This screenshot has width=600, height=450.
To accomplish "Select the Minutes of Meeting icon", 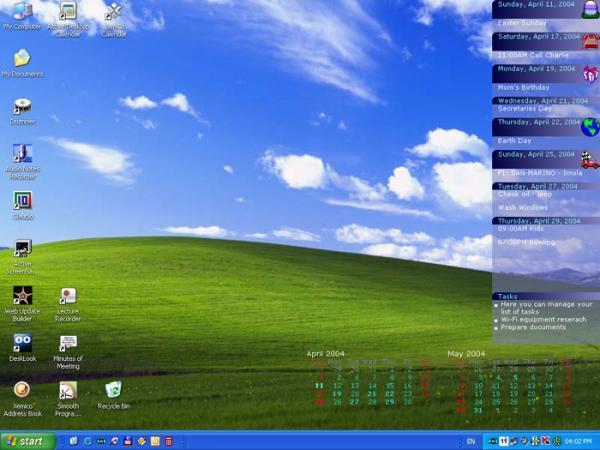I will 68,352.
